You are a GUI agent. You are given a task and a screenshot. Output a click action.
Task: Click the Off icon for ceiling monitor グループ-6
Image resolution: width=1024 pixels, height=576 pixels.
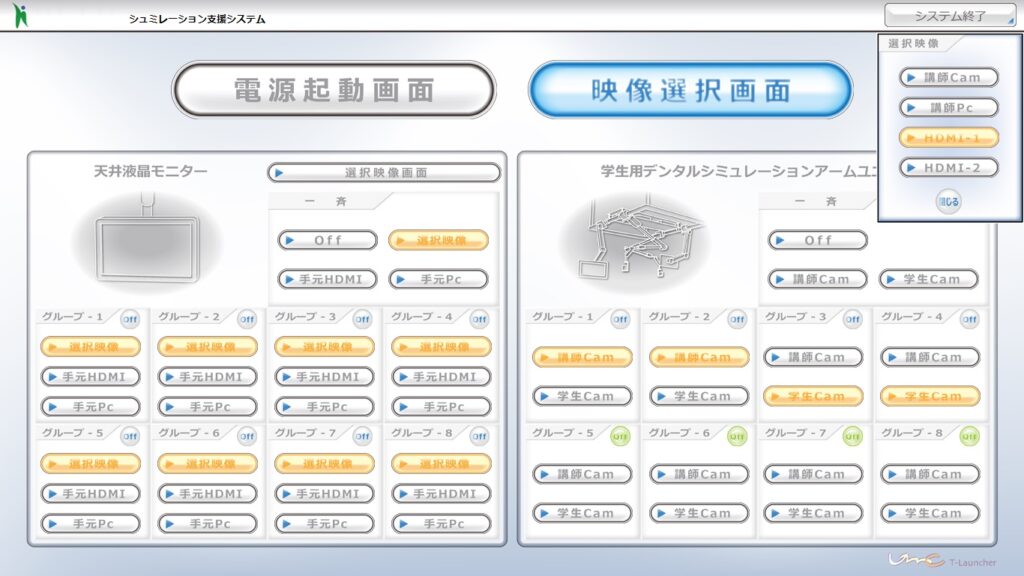[x=246, y=436]
